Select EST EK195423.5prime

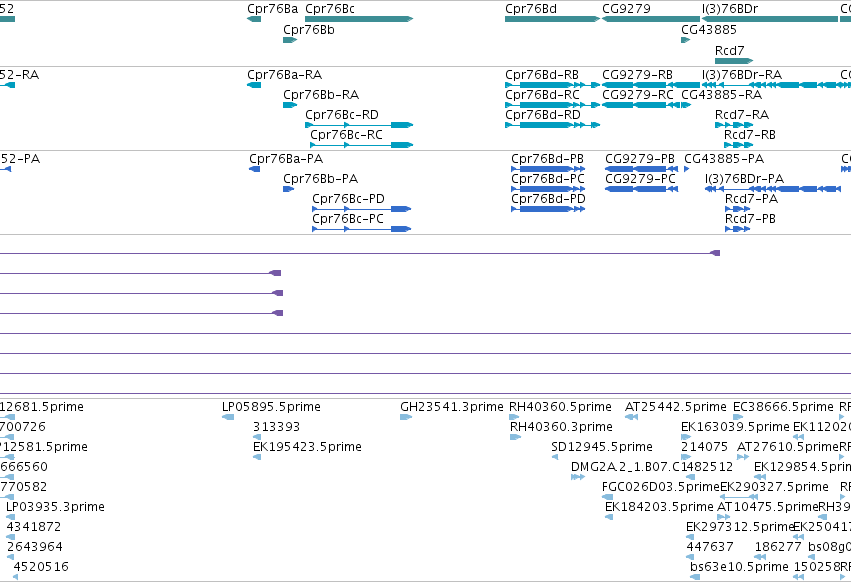tap(307, 447)
